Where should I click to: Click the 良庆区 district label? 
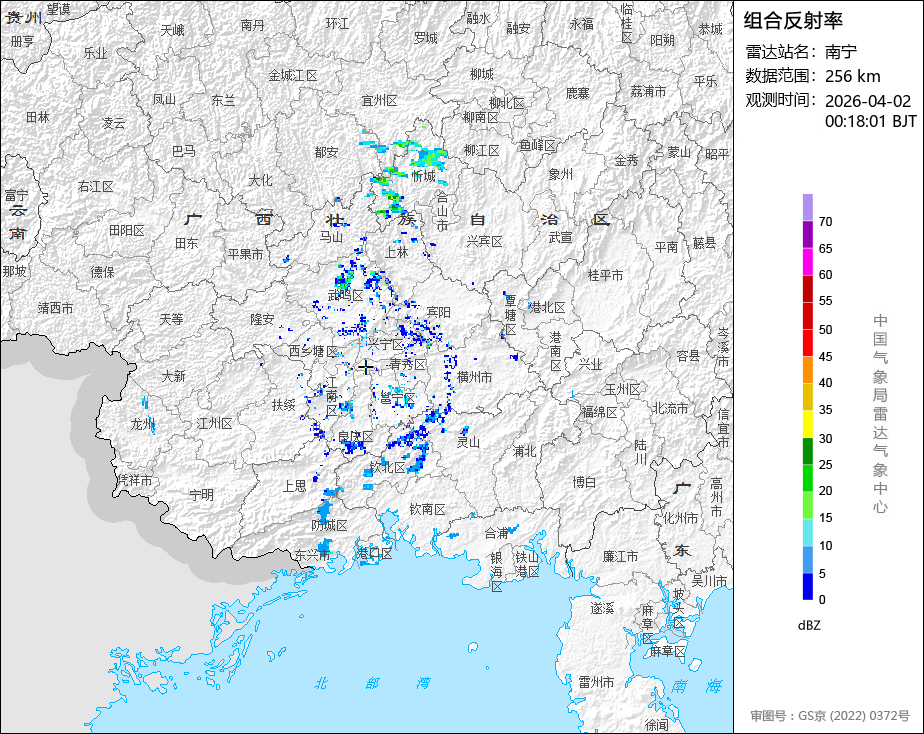(355, 437)
